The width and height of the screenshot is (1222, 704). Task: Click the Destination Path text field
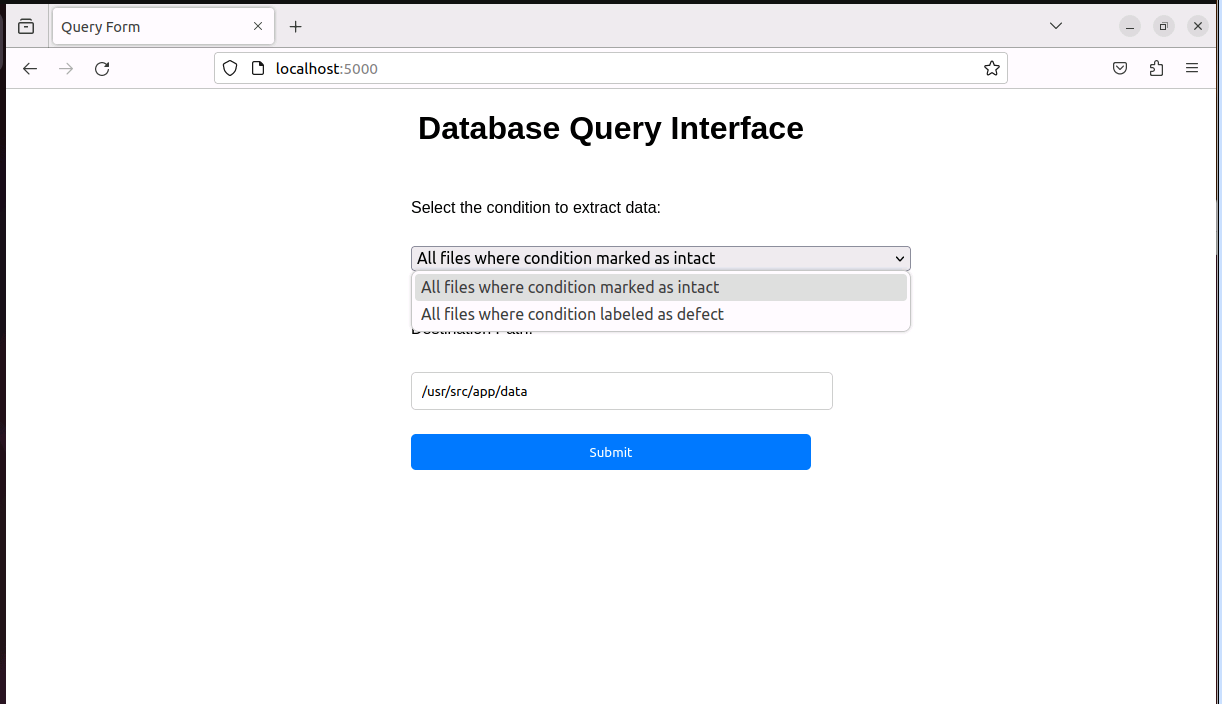(621, 392)
